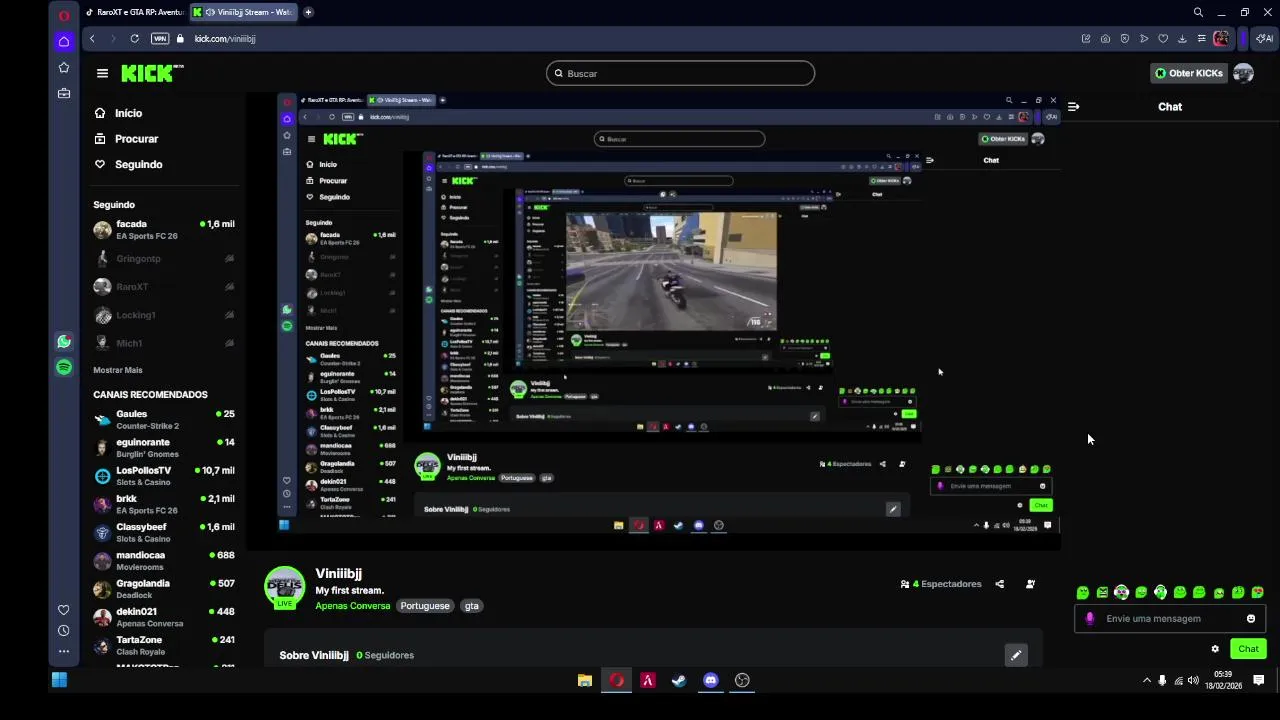Open the emoji picker smiley icon
Image resolution: width=1280 pixels, height=720 pixels.
(1251, 619)
